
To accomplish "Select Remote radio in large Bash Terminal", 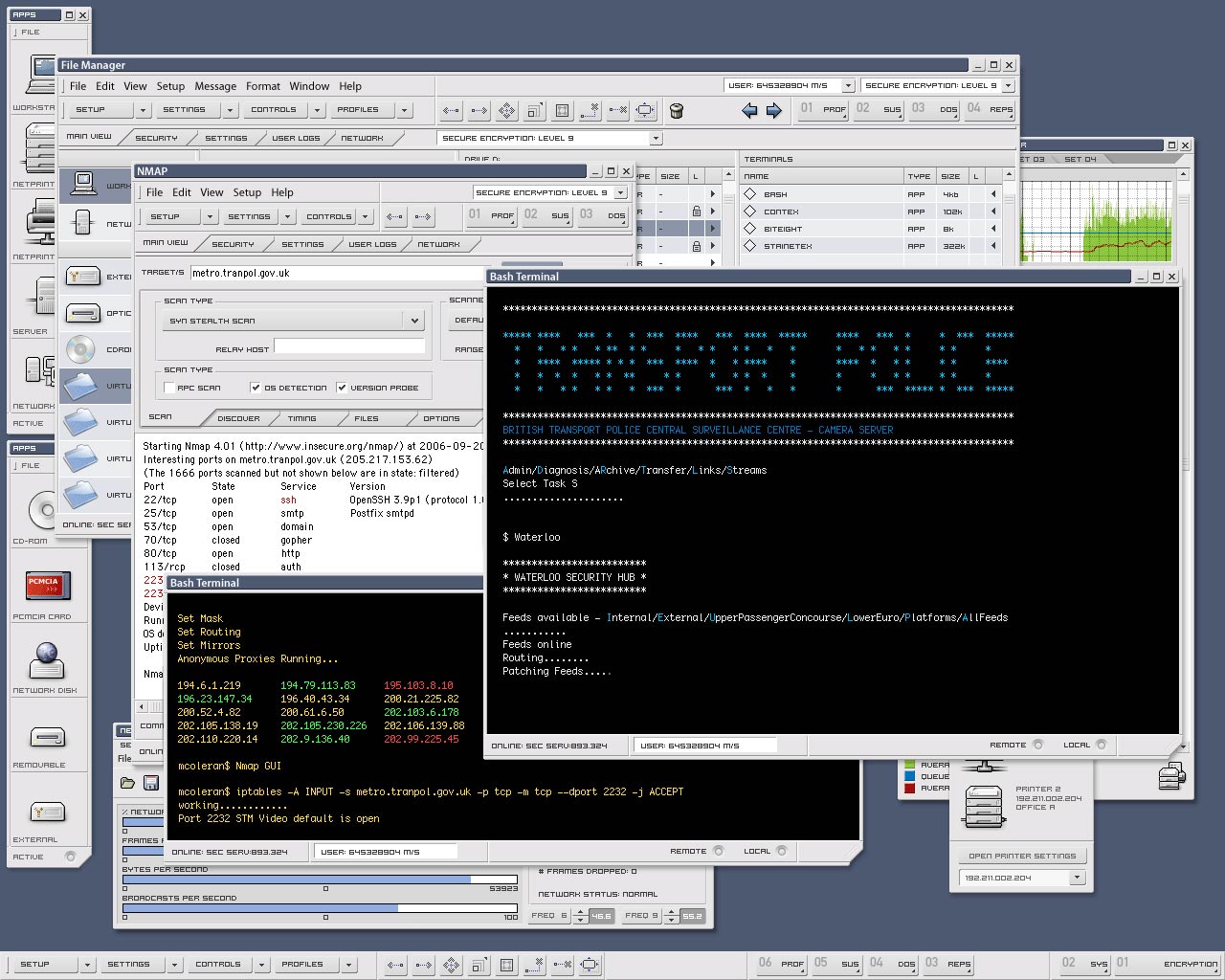I will pos(1038,745).
